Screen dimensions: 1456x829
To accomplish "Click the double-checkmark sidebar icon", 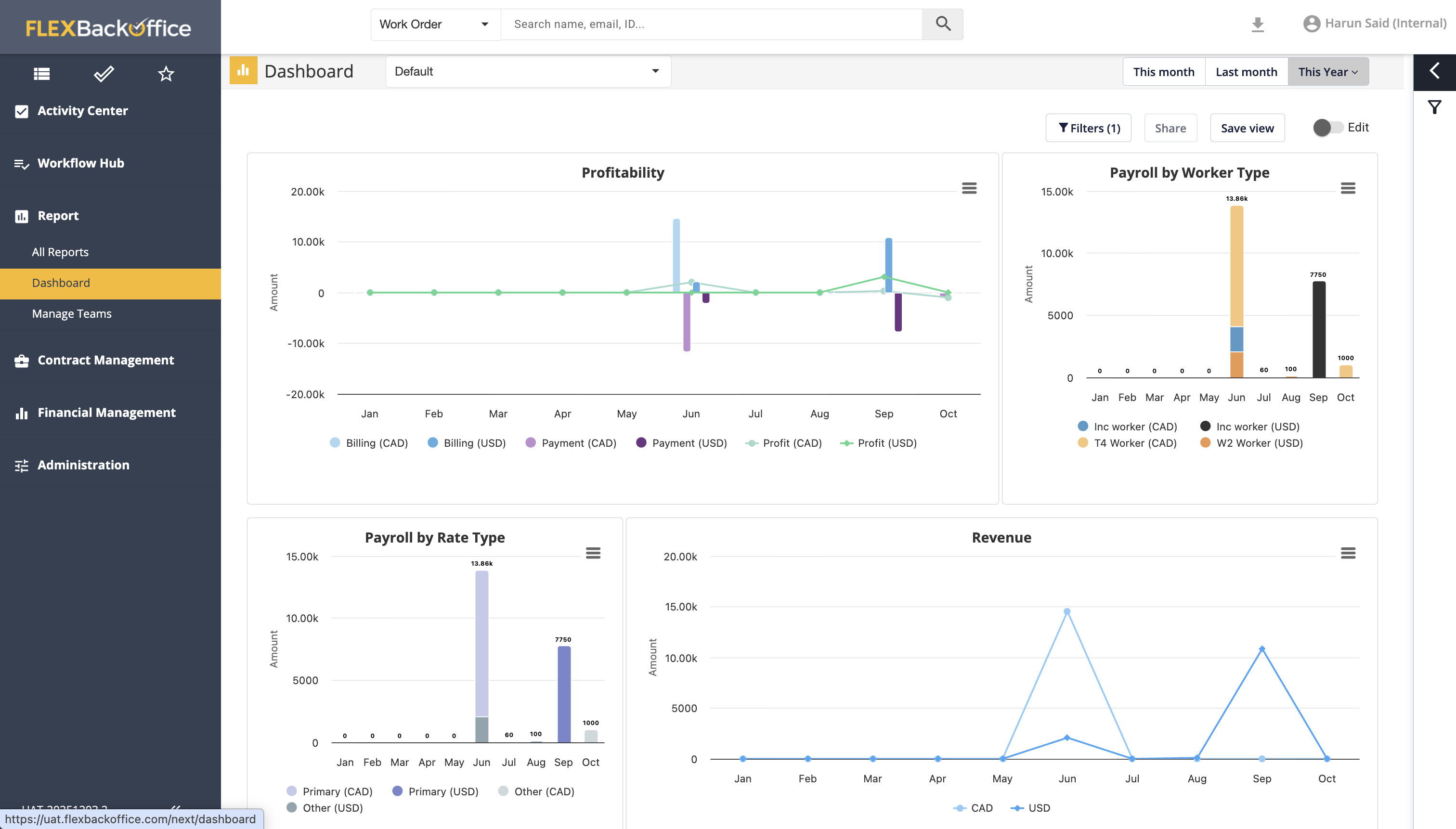I will click(104, 74).
